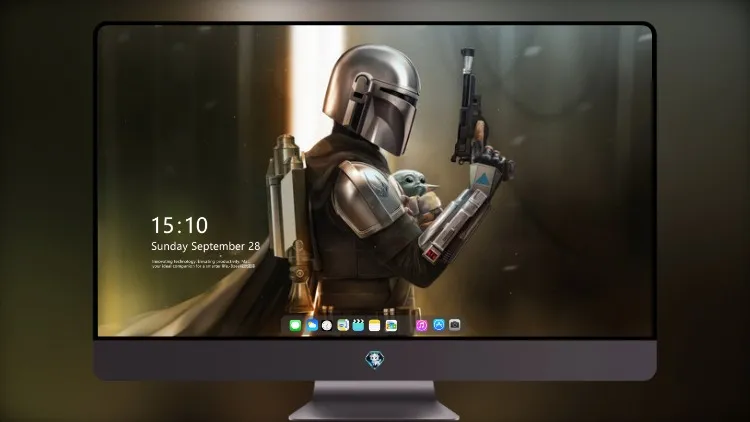Open the green Messages app in the dock

(295, 325)
